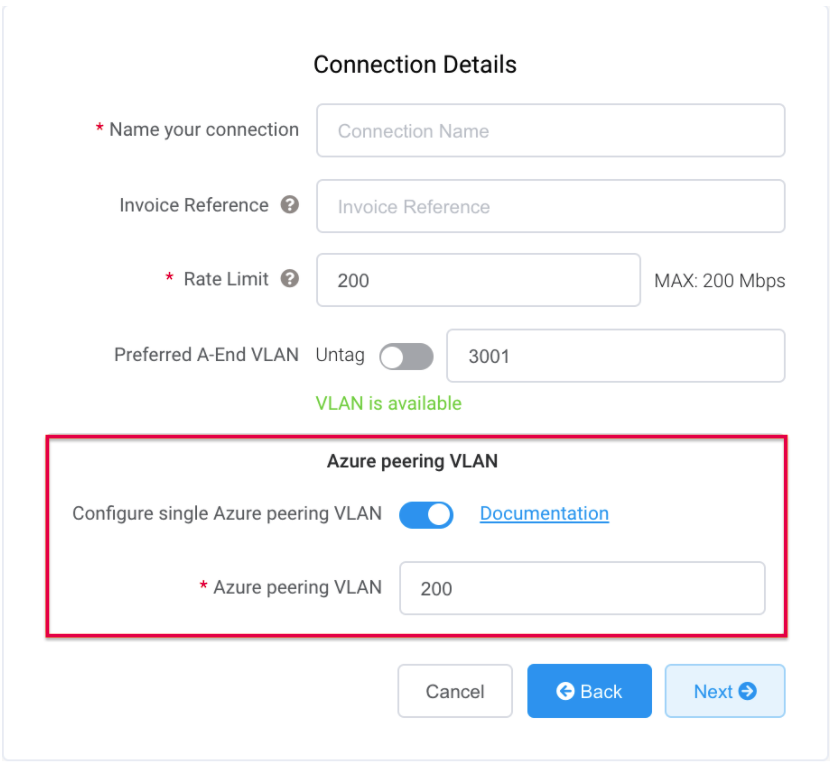Click the left-arrow icon on Back button
834x762 pixels.
[x=566, y=691]
